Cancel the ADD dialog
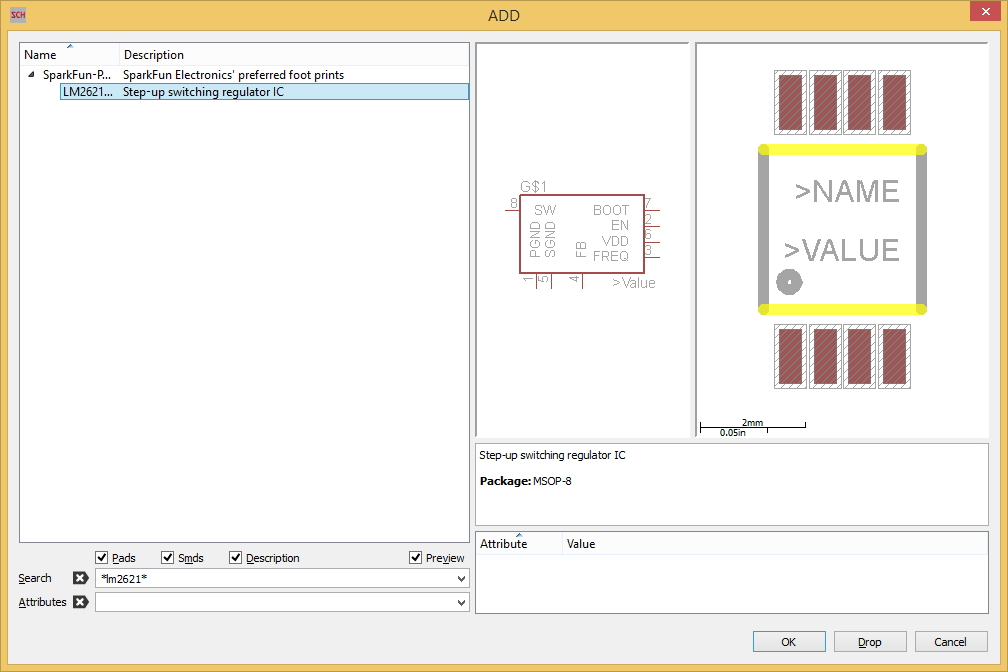The width and height of the screenshot is (1008, 672). (951, 642)
